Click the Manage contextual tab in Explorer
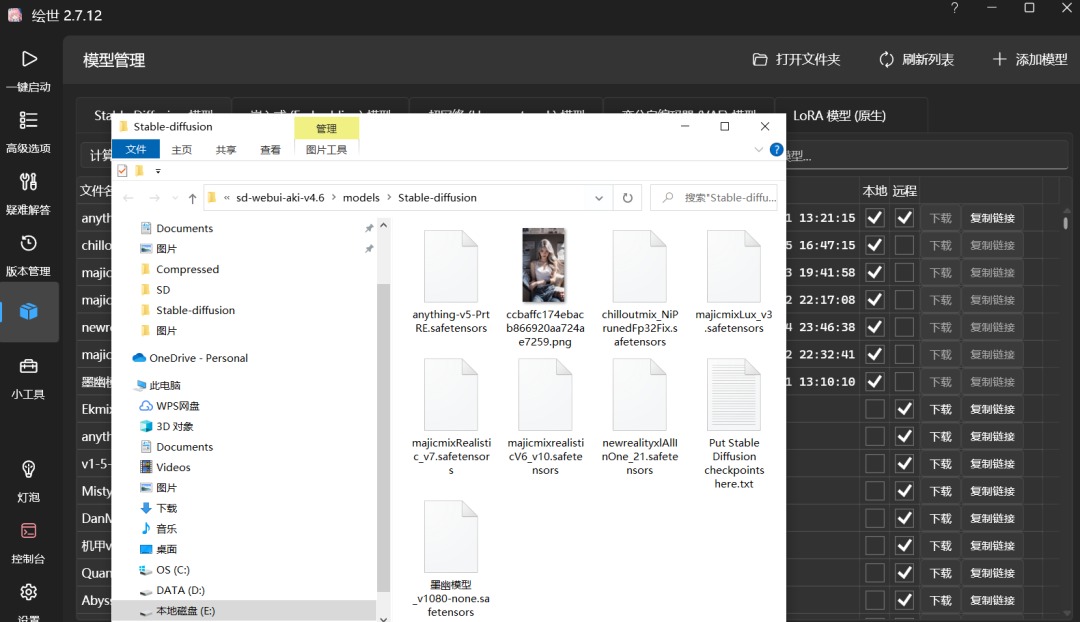 (x=326, y=128)
